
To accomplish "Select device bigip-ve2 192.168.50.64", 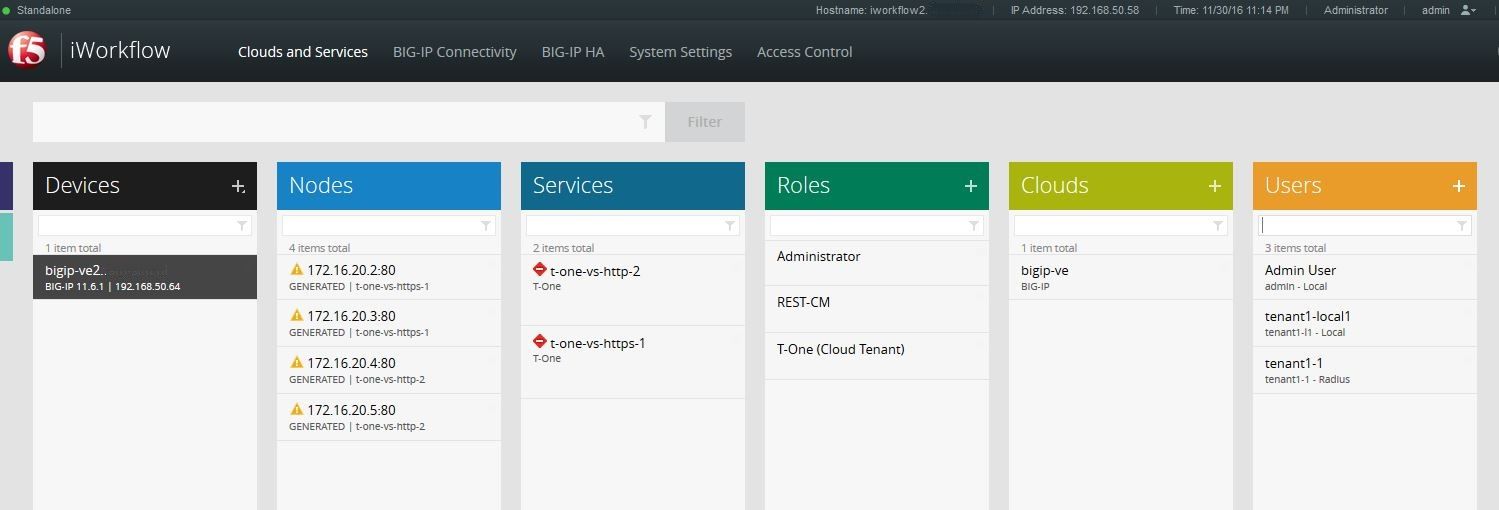I will (145, 277).
